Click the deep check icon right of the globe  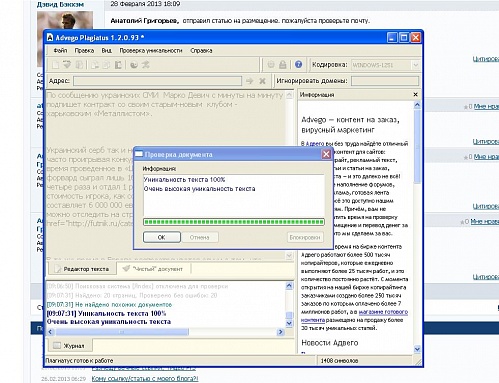145,65
